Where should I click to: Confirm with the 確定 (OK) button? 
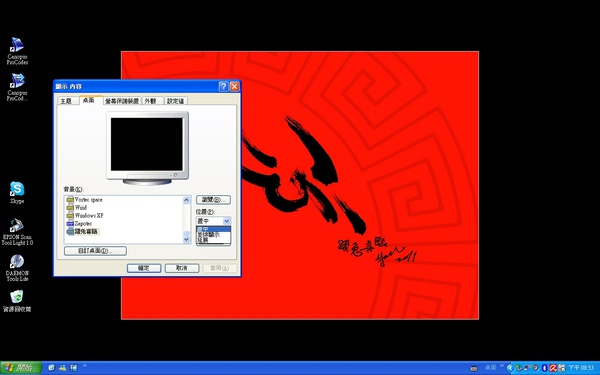tap(144, 268)
